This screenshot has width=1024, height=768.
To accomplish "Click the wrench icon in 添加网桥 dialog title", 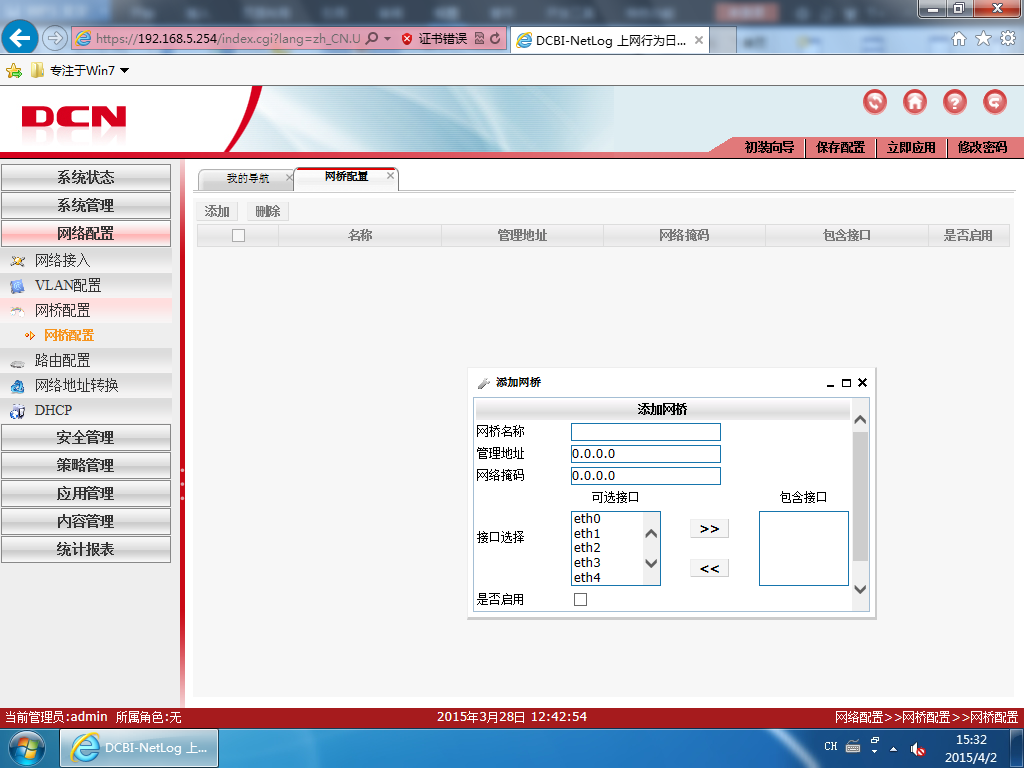I will [484, 383].
